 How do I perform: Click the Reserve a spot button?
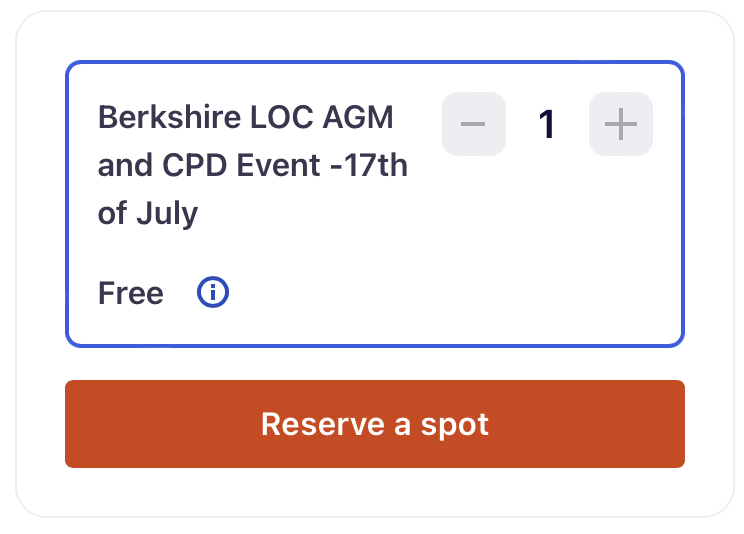pyautogui.click(x=375, y=424)
